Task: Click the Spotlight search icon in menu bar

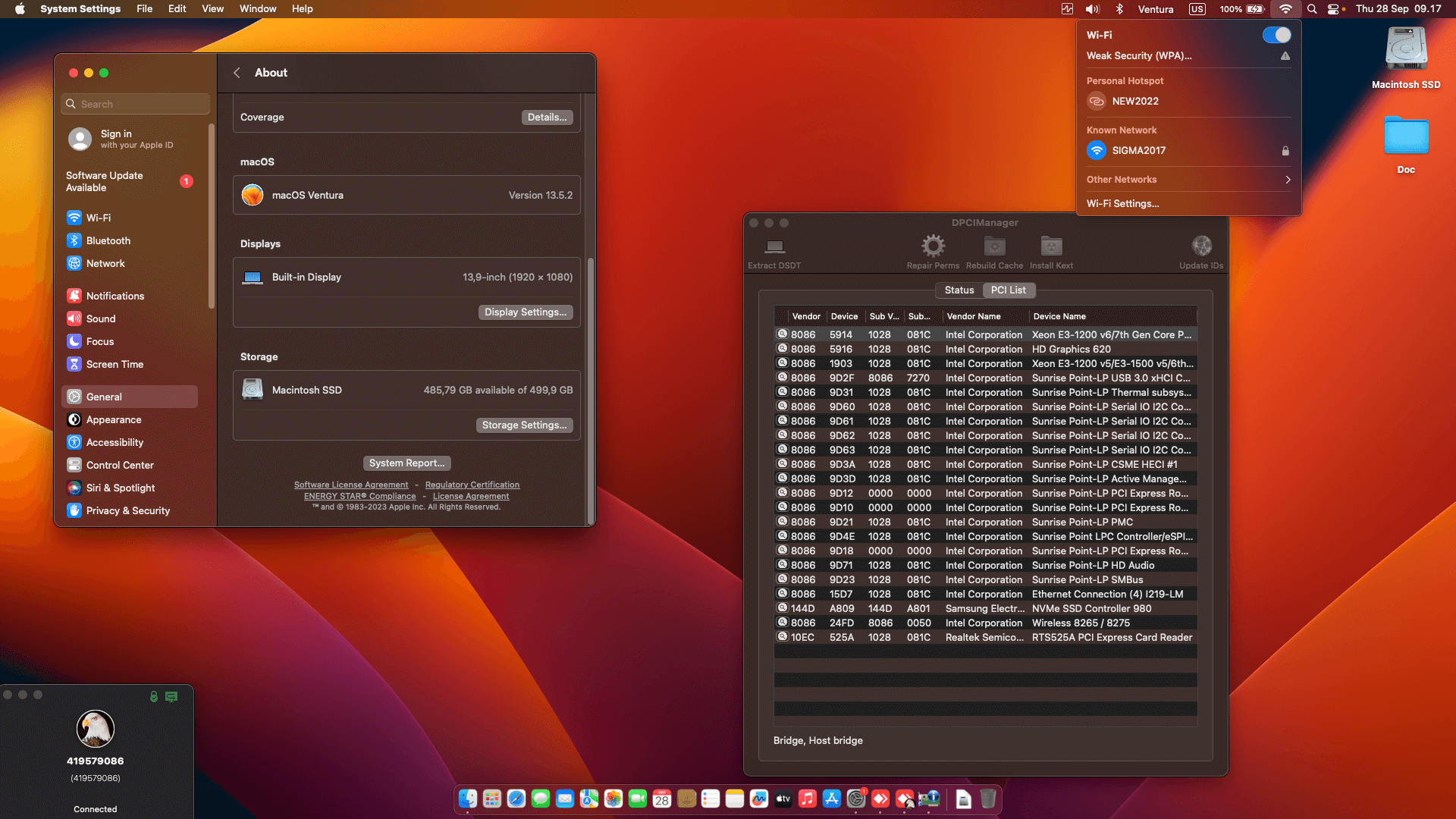Action: coord(1312,9)
